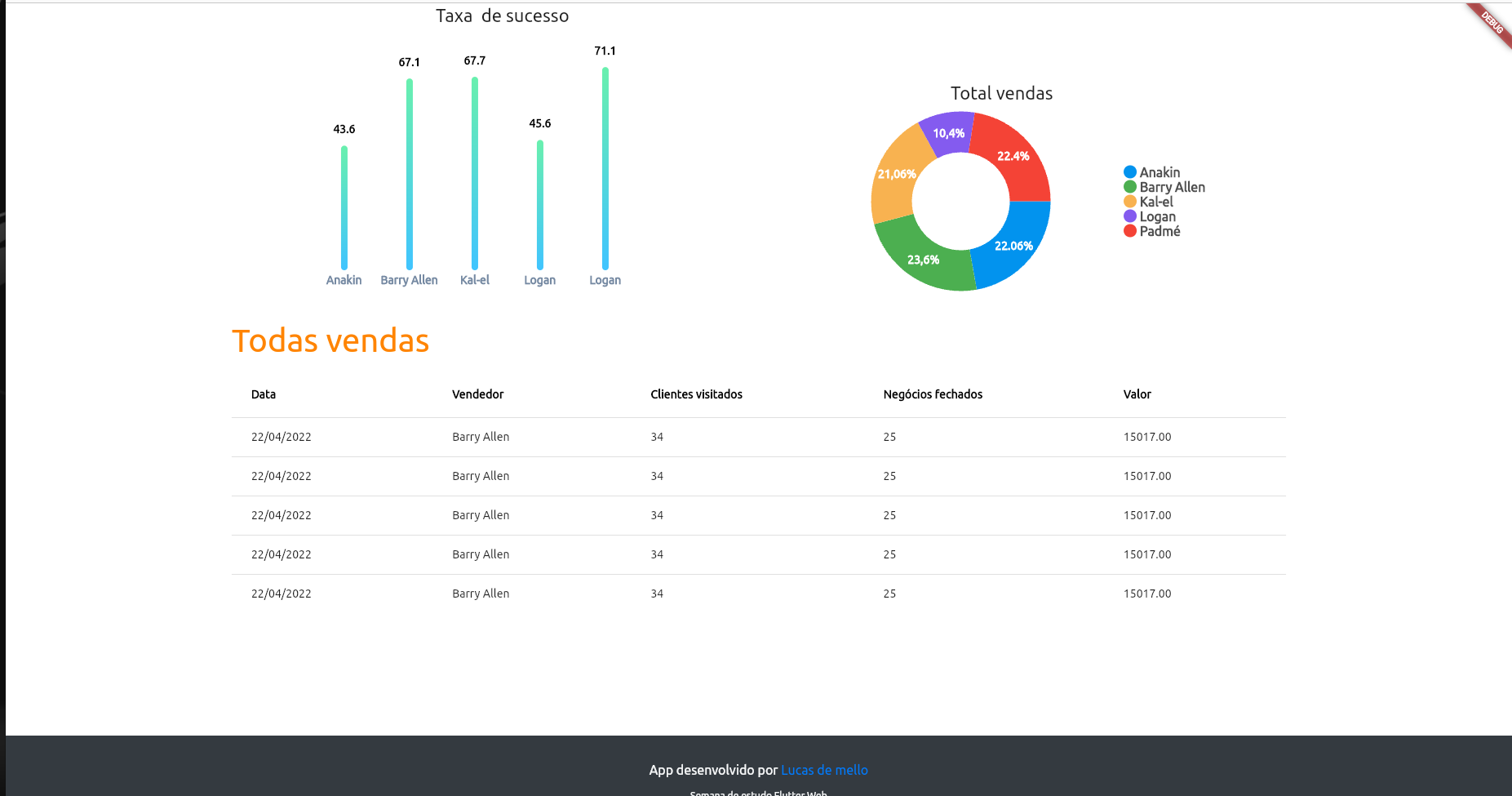This screenshot has width=1512, height=796.
Task: Click the DEBUG banner ribbon
Action: (x=1492, y=22)
